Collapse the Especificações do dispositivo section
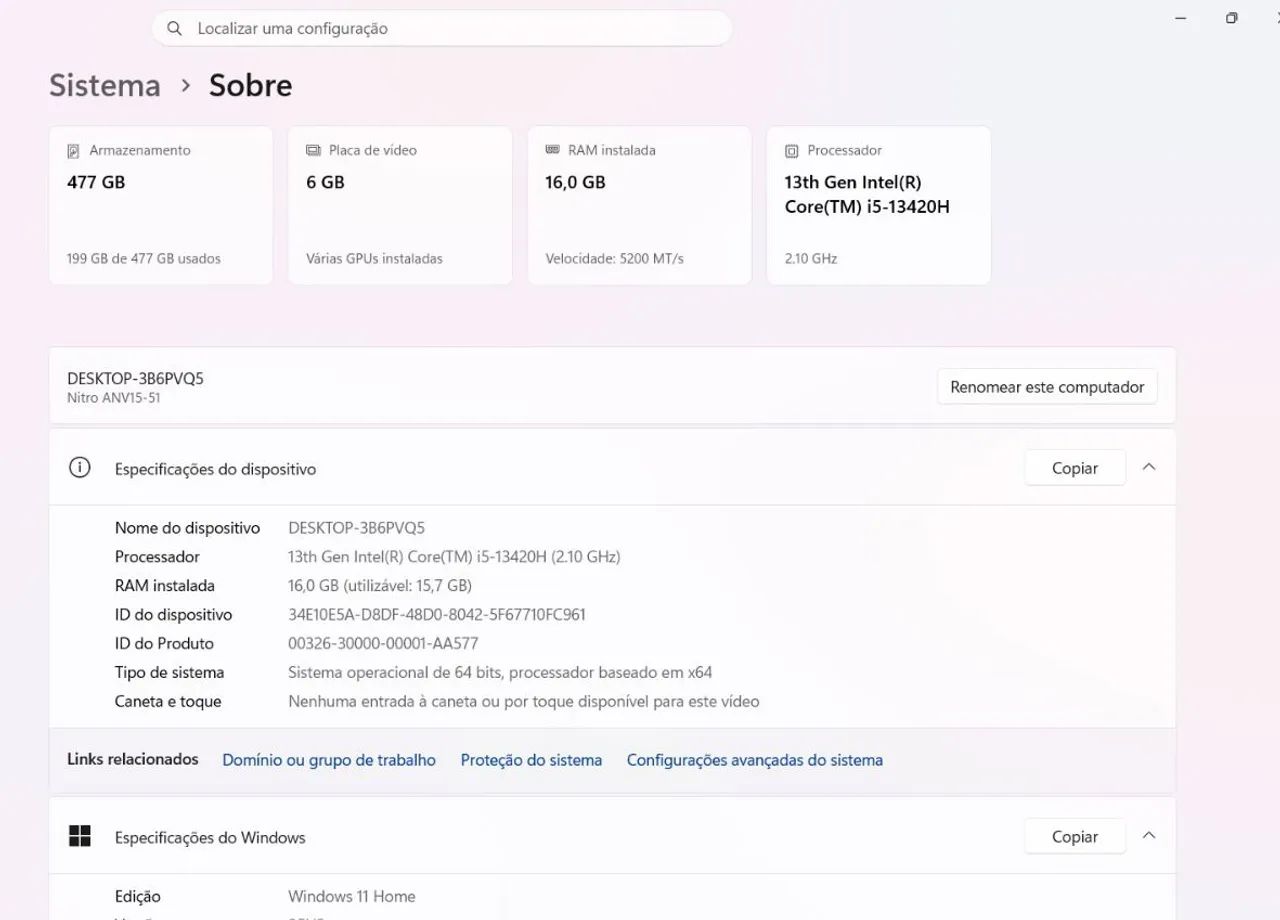Image resolution: width=1280 pixels, height=920 pixels. pos(1149,467)
